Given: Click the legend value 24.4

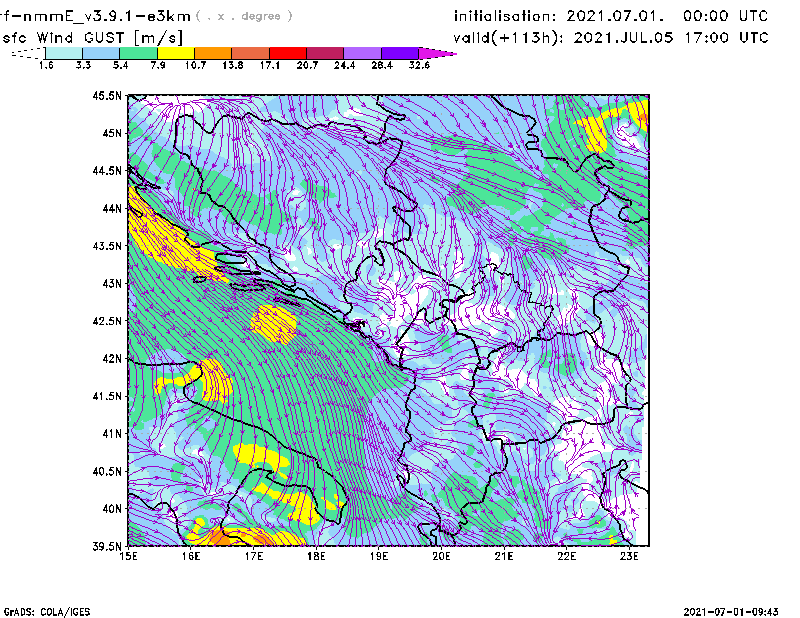Looking at the screenshot, I should [344, 65].
